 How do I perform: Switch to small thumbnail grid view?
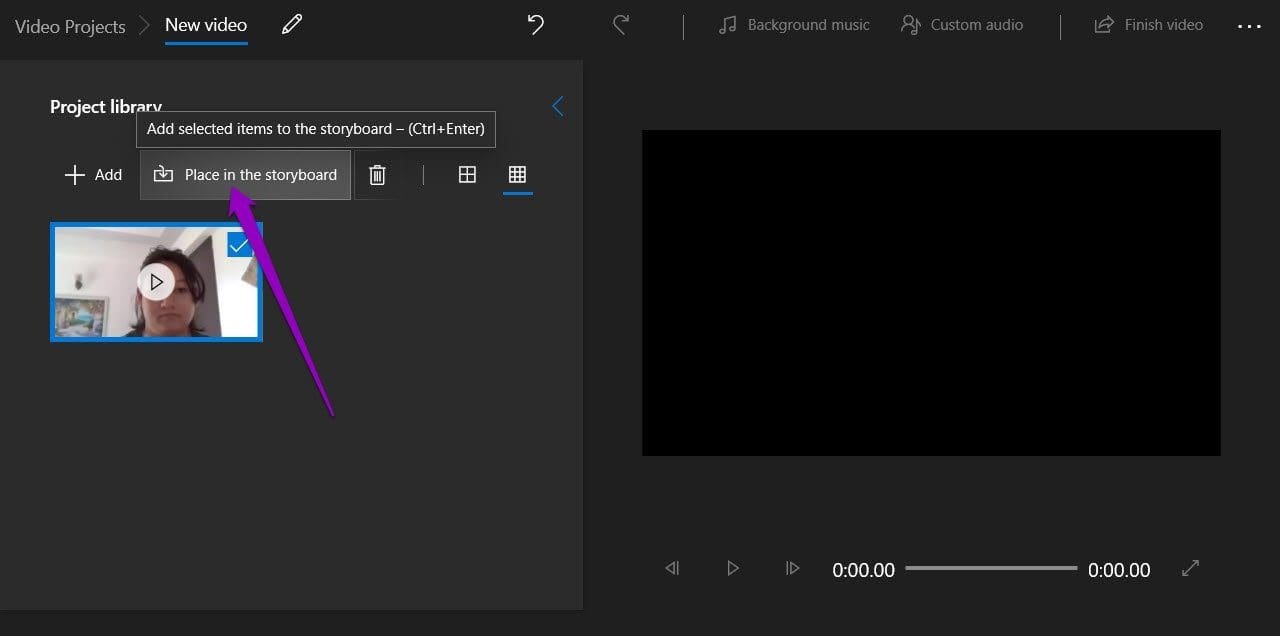click(x=517, y=175)
